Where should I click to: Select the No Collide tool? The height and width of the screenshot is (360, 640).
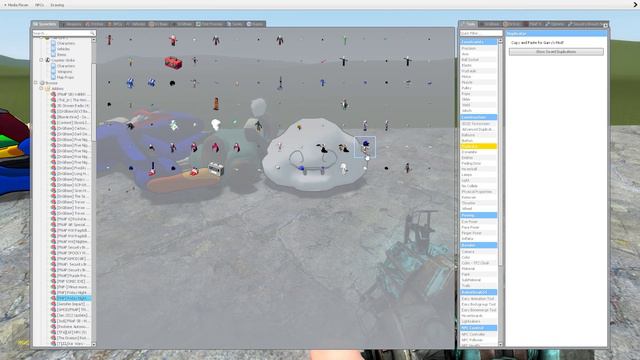pos(479,186)
